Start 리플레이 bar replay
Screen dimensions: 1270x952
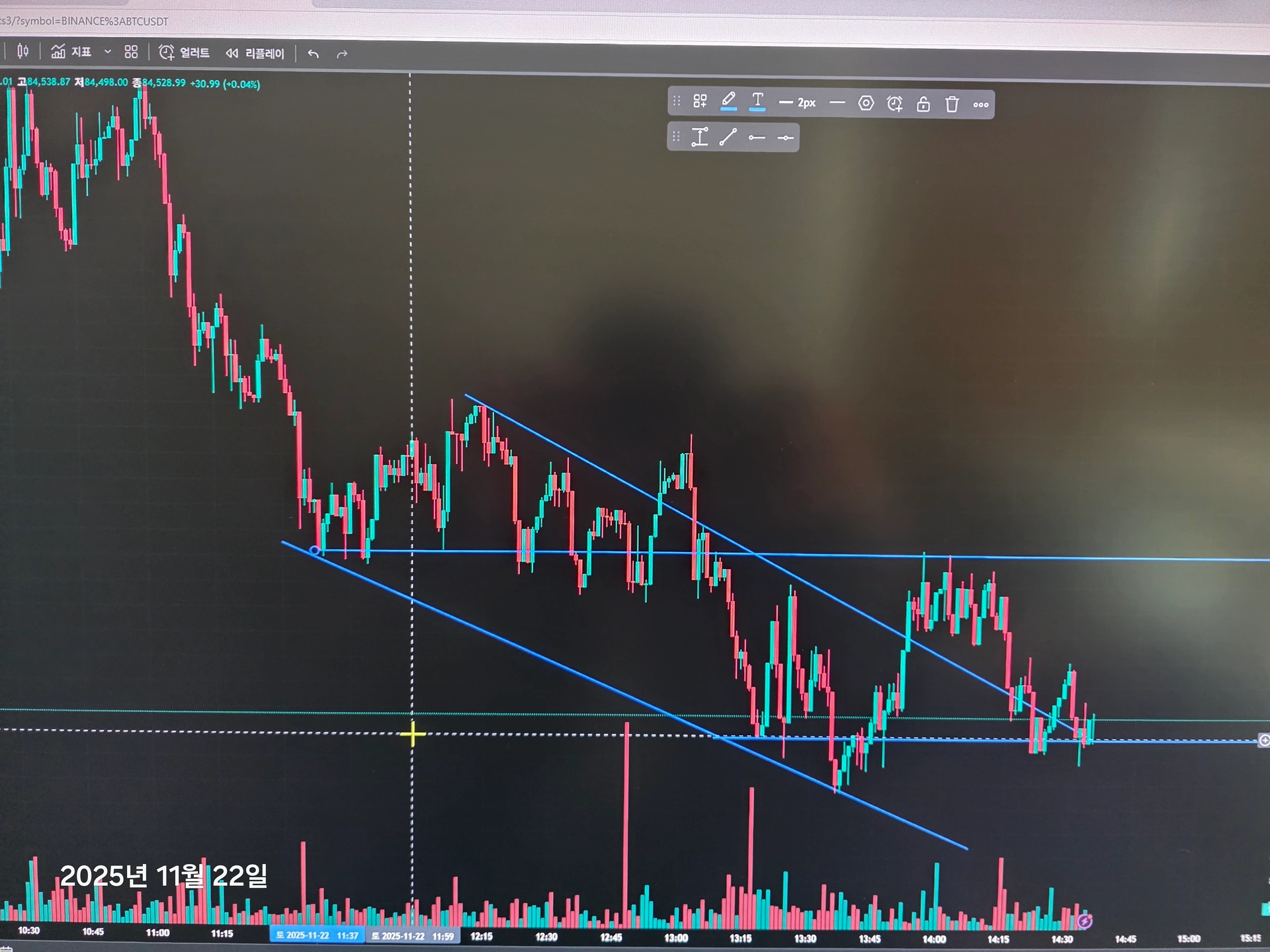point(255,54)
